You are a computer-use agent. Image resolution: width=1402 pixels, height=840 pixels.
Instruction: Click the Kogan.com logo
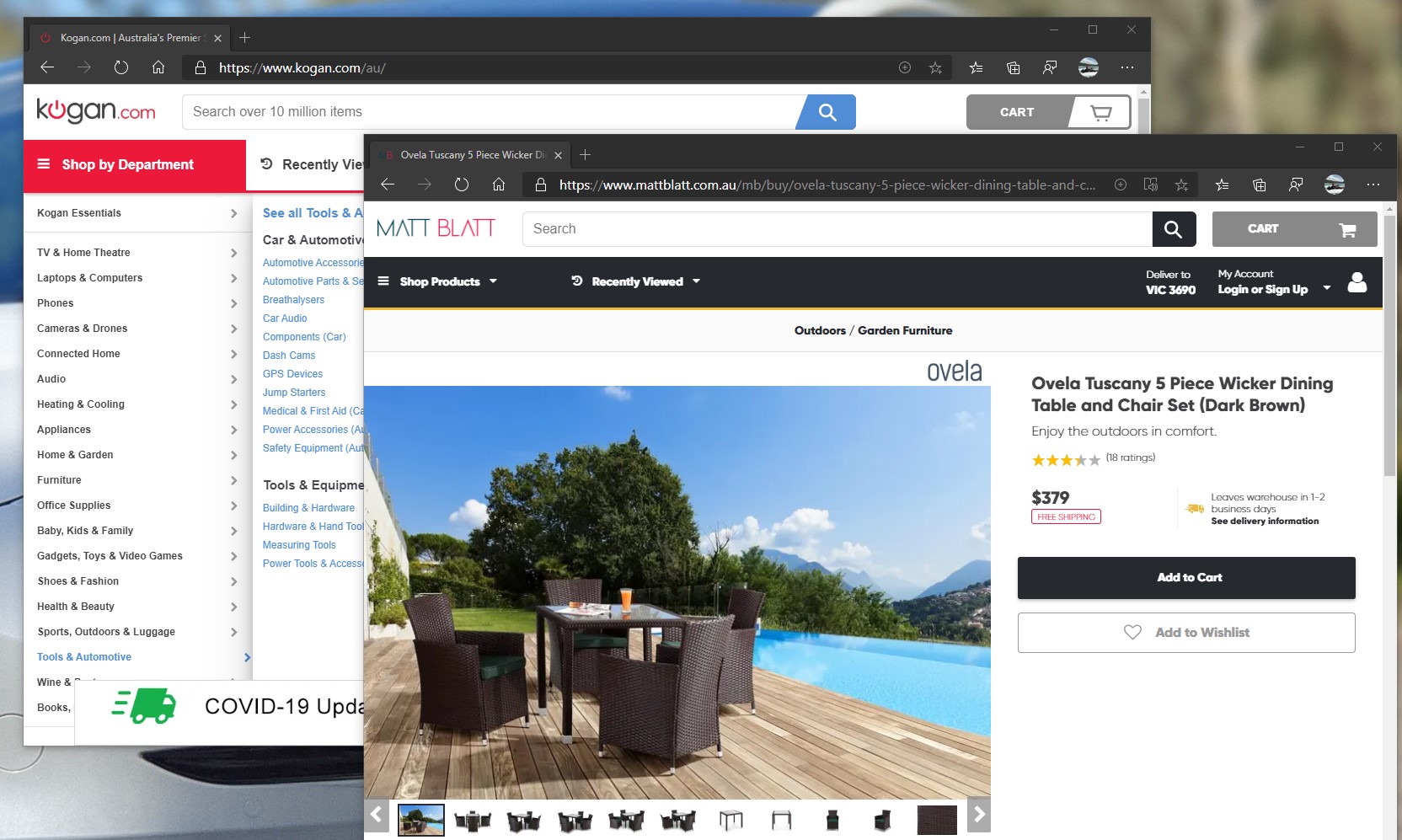(x=96, y=110)
